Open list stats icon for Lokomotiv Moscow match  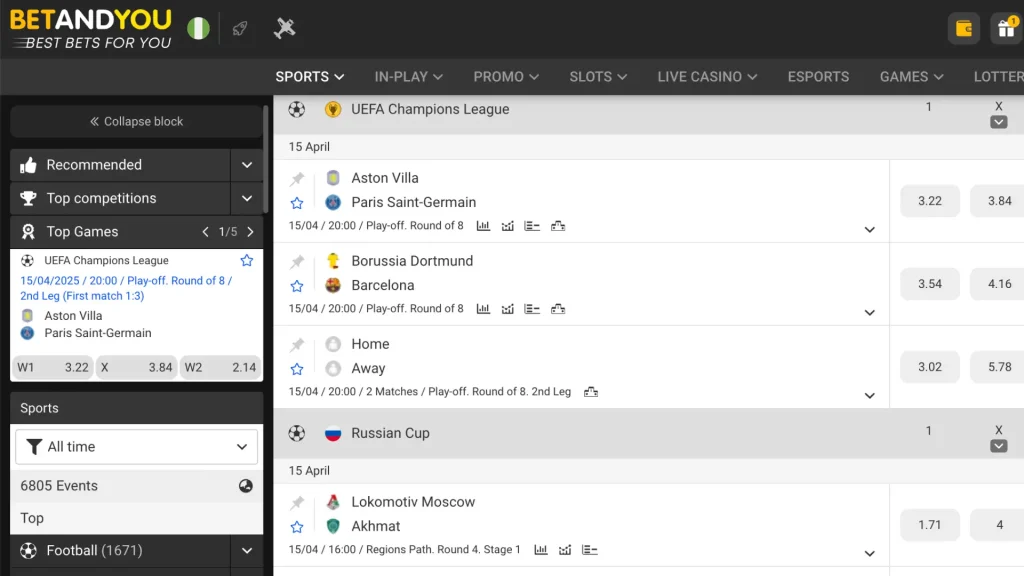tap(590, 550)
